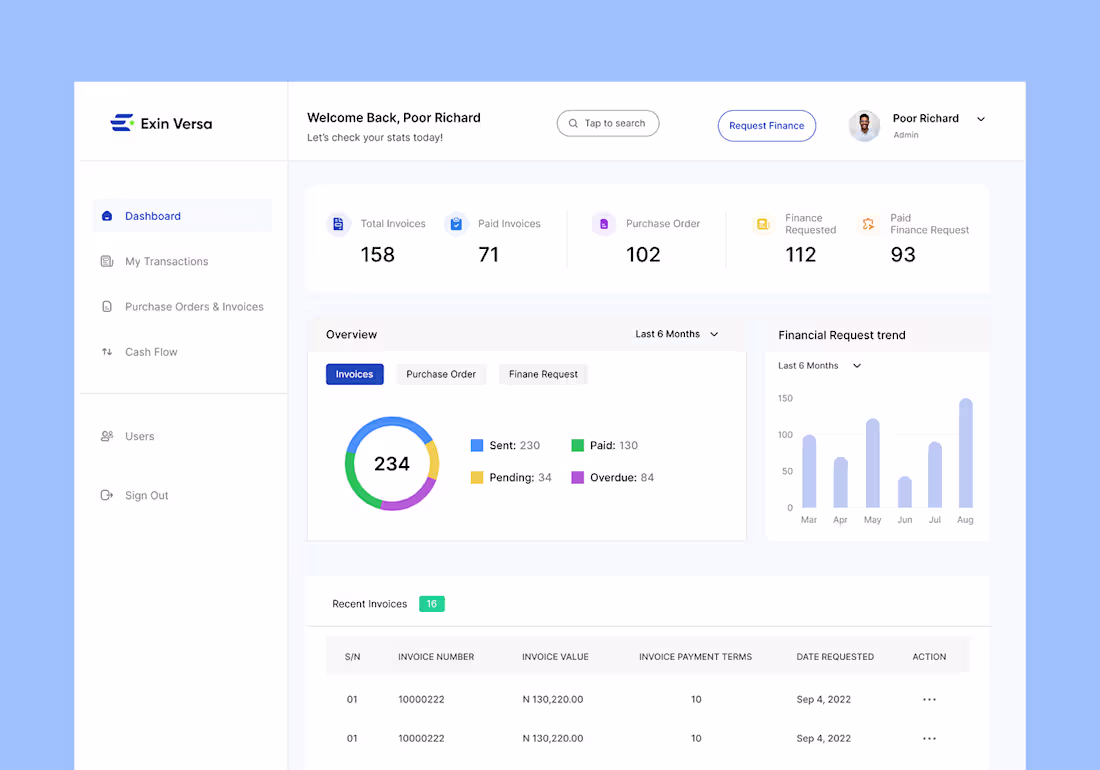Expand the Financial Request trend period selector
The height and width of the screenshot is (770, 1100).
(x=818, y=365)
